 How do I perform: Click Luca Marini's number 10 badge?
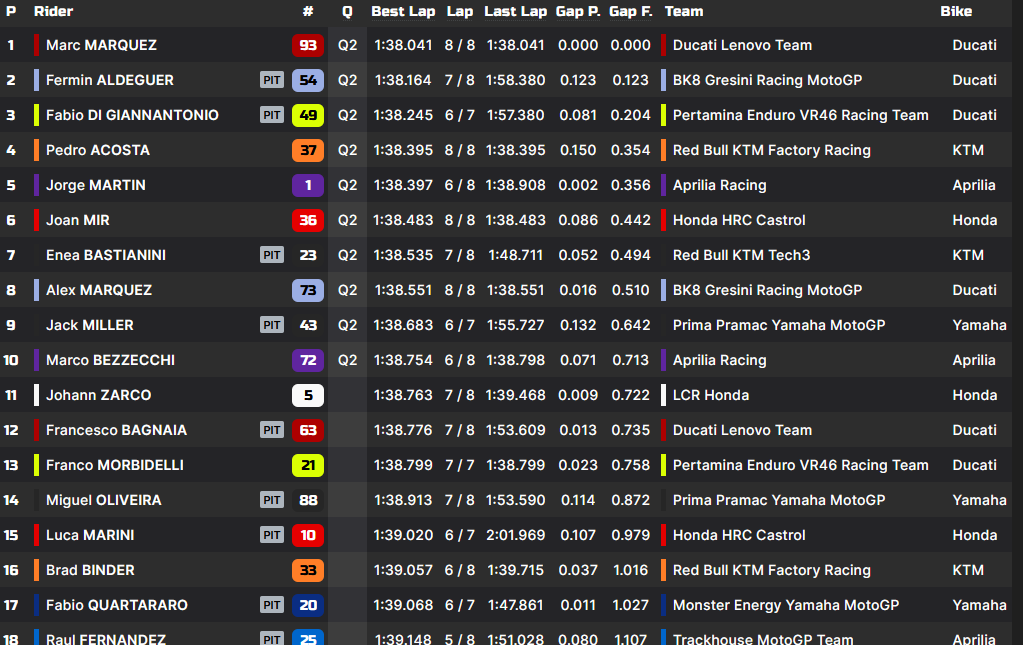tap(308, 535)
